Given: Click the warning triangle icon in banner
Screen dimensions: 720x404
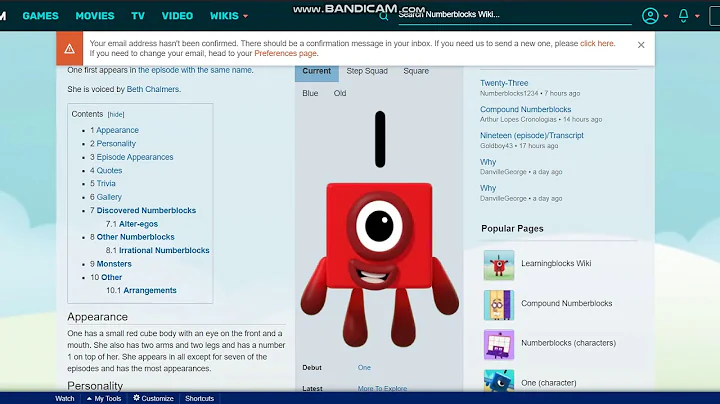Looking at the screenshot, I should point(69,49).
